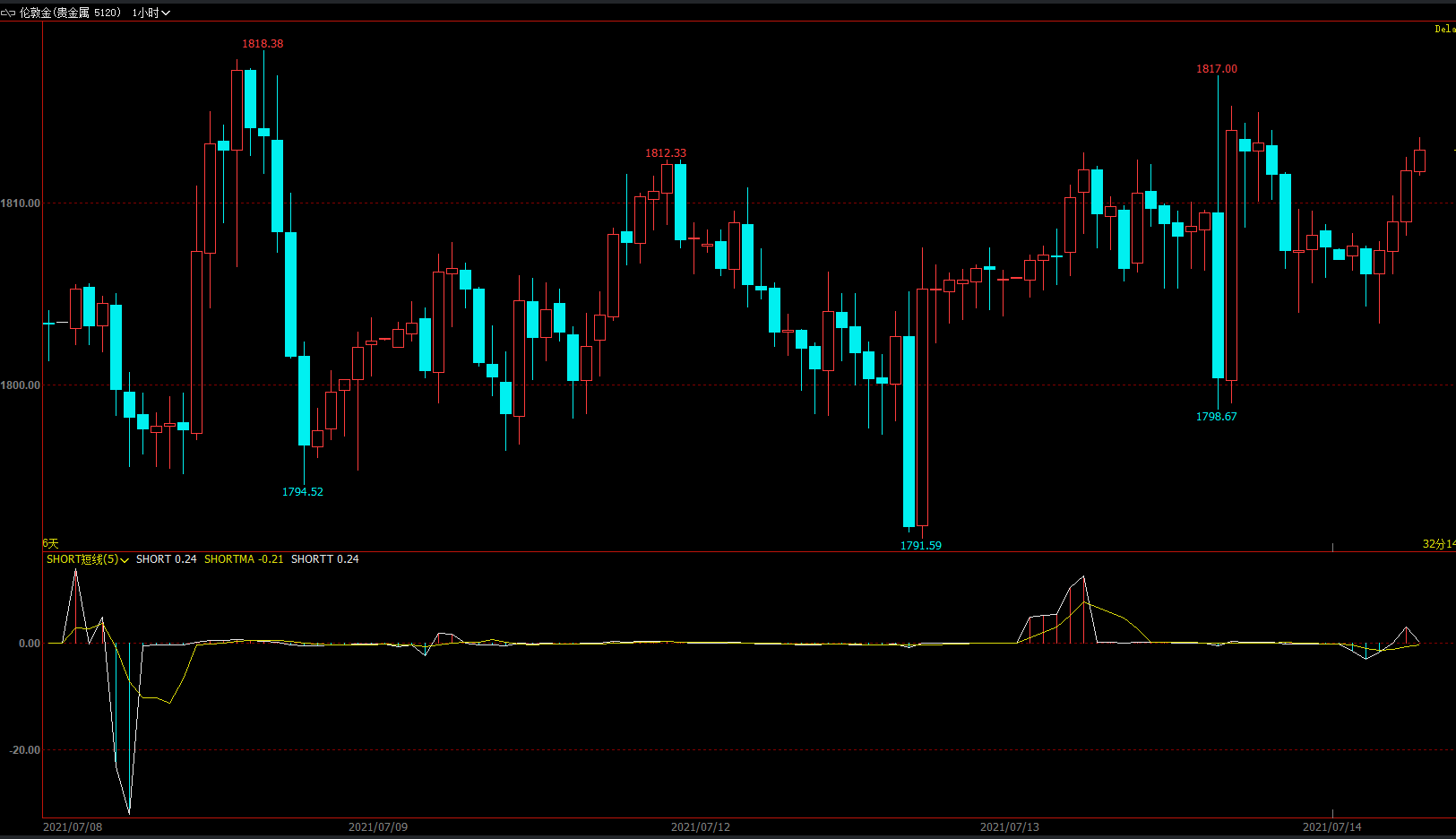The image size is (1456, 839).
Task: Click the 1798.67 low price label
Action: coord(1217,417)
